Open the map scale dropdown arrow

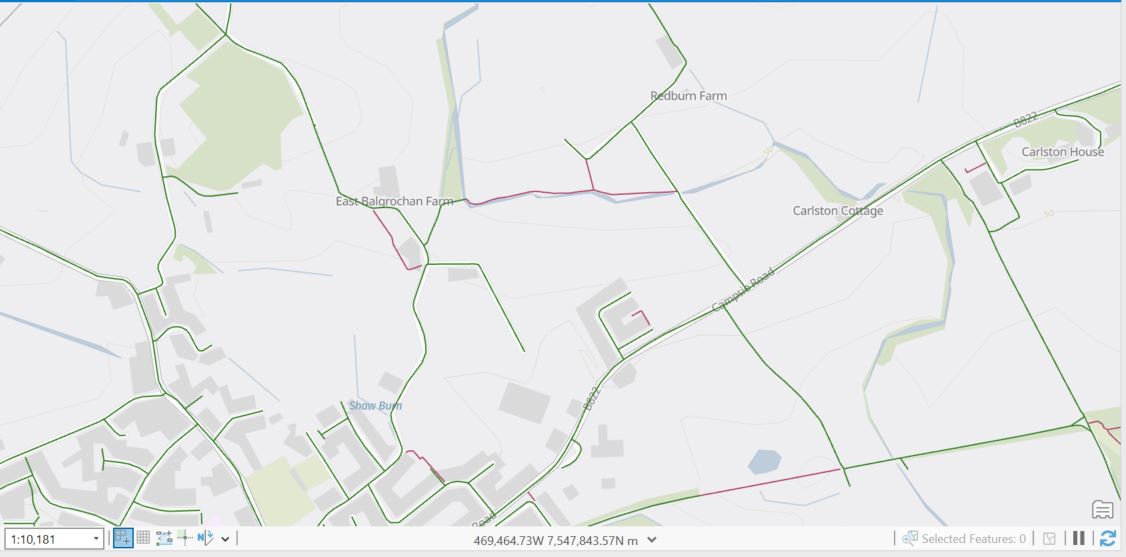pyautogui.click(x=96, y=538)
